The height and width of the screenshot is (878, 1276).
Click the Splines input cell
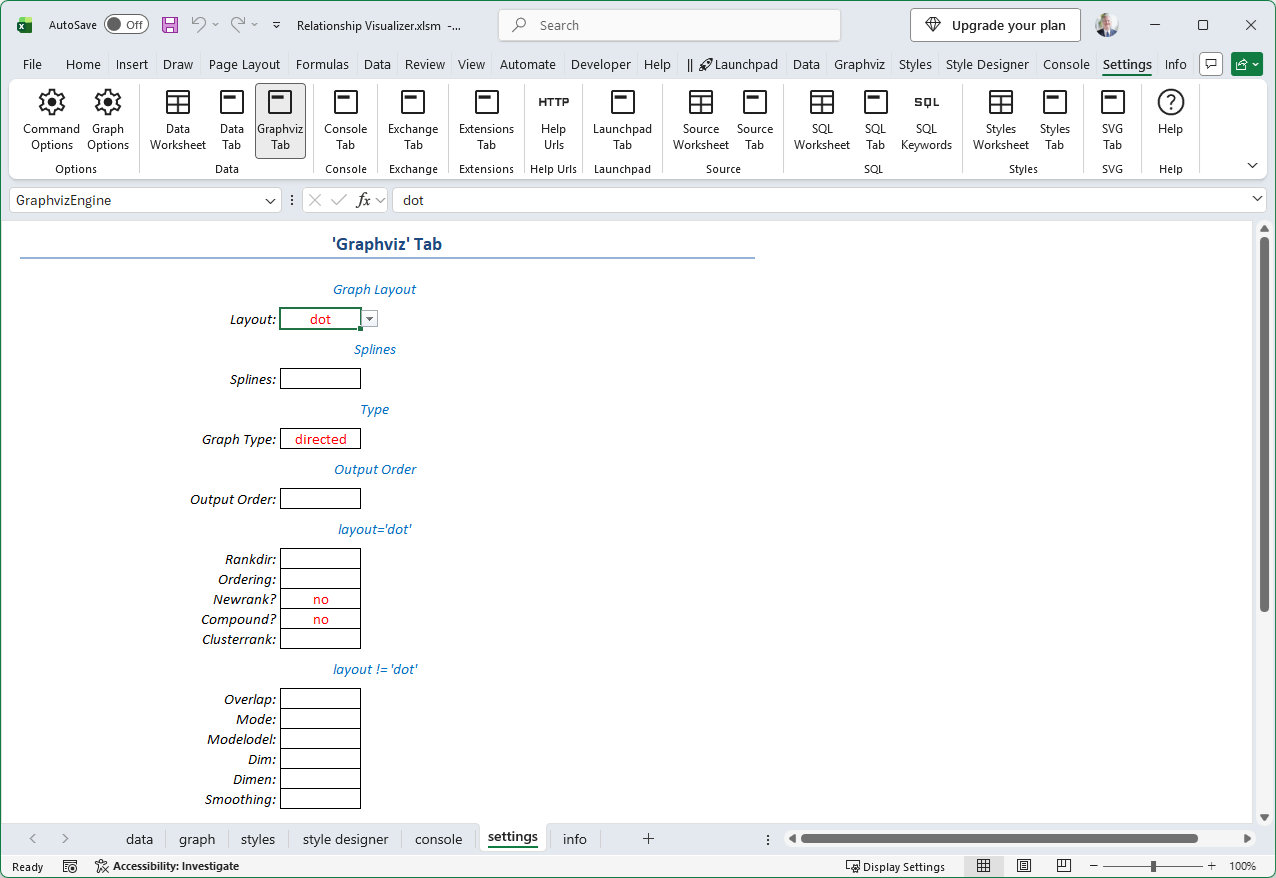[x=320, y=379]
